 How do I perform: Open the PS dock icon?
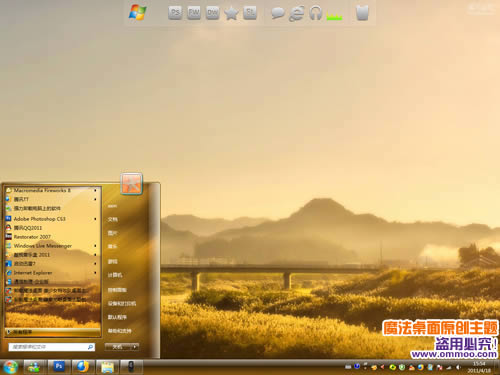click(x=175, y=13)
